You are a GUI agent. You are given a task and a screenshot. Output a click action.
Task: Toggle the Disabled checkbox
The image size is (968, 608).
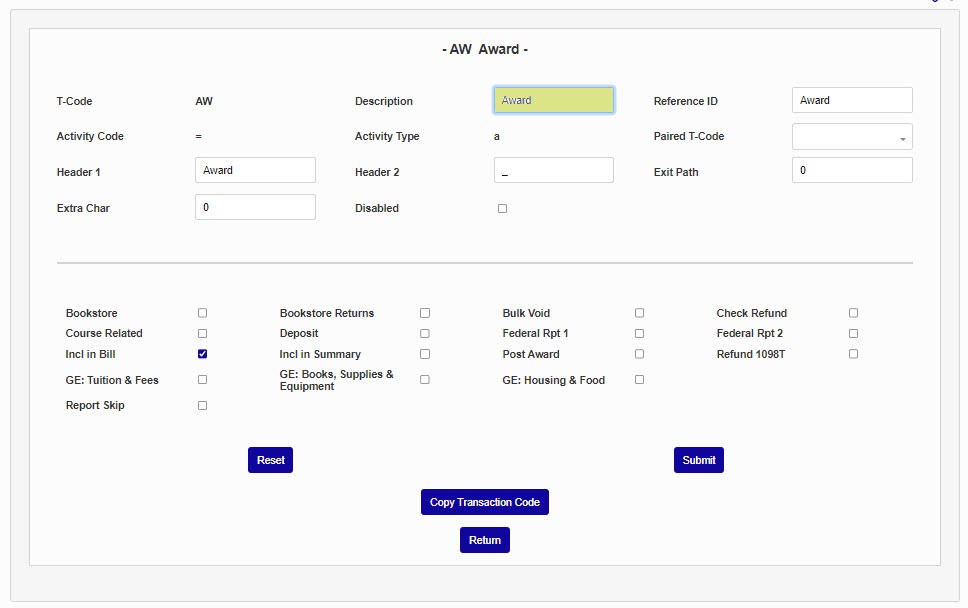503,209
